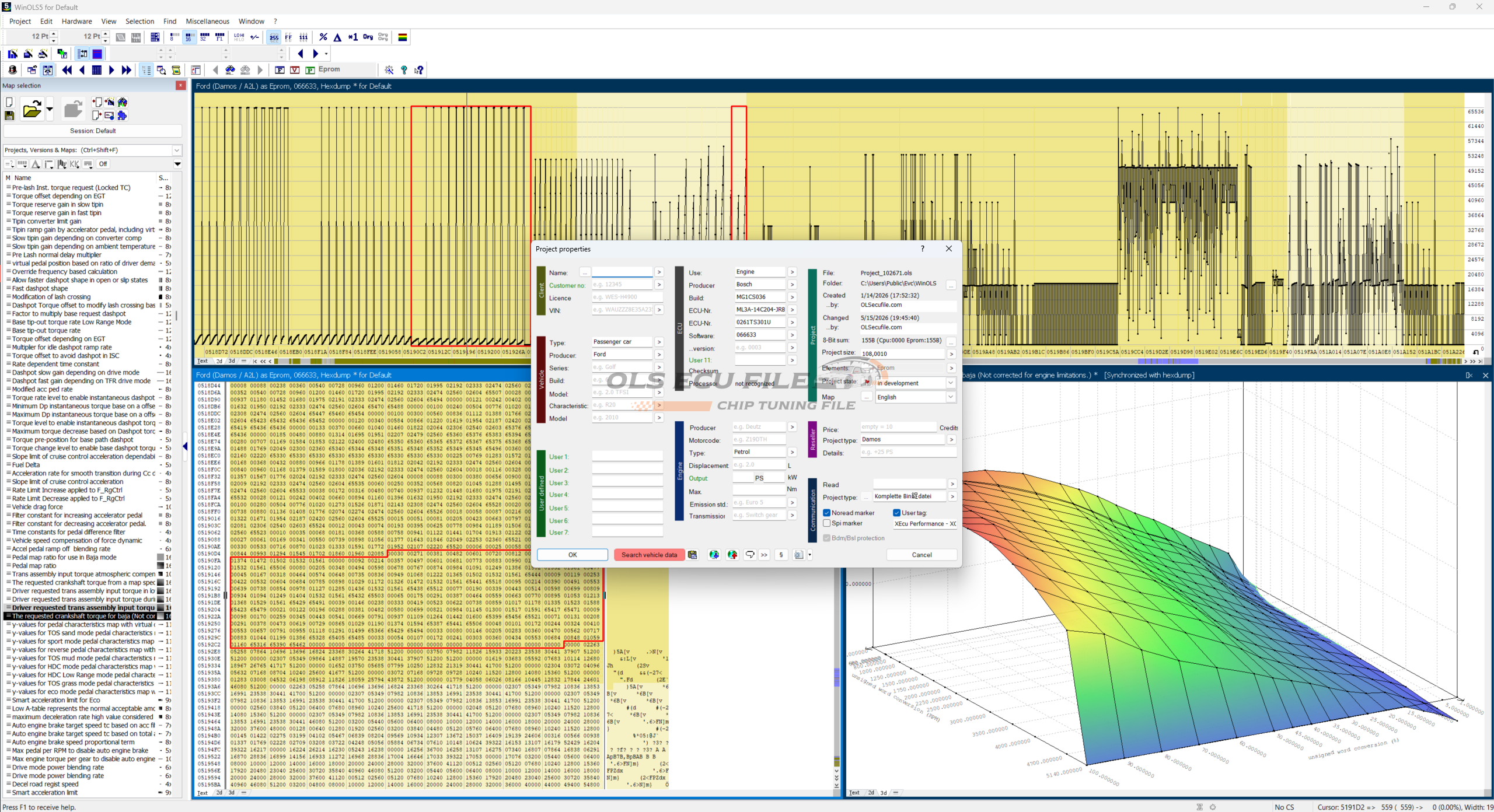Click the fast forward double-arrow icon
This screenshot has height=812, width=1494.
(127, 70)
